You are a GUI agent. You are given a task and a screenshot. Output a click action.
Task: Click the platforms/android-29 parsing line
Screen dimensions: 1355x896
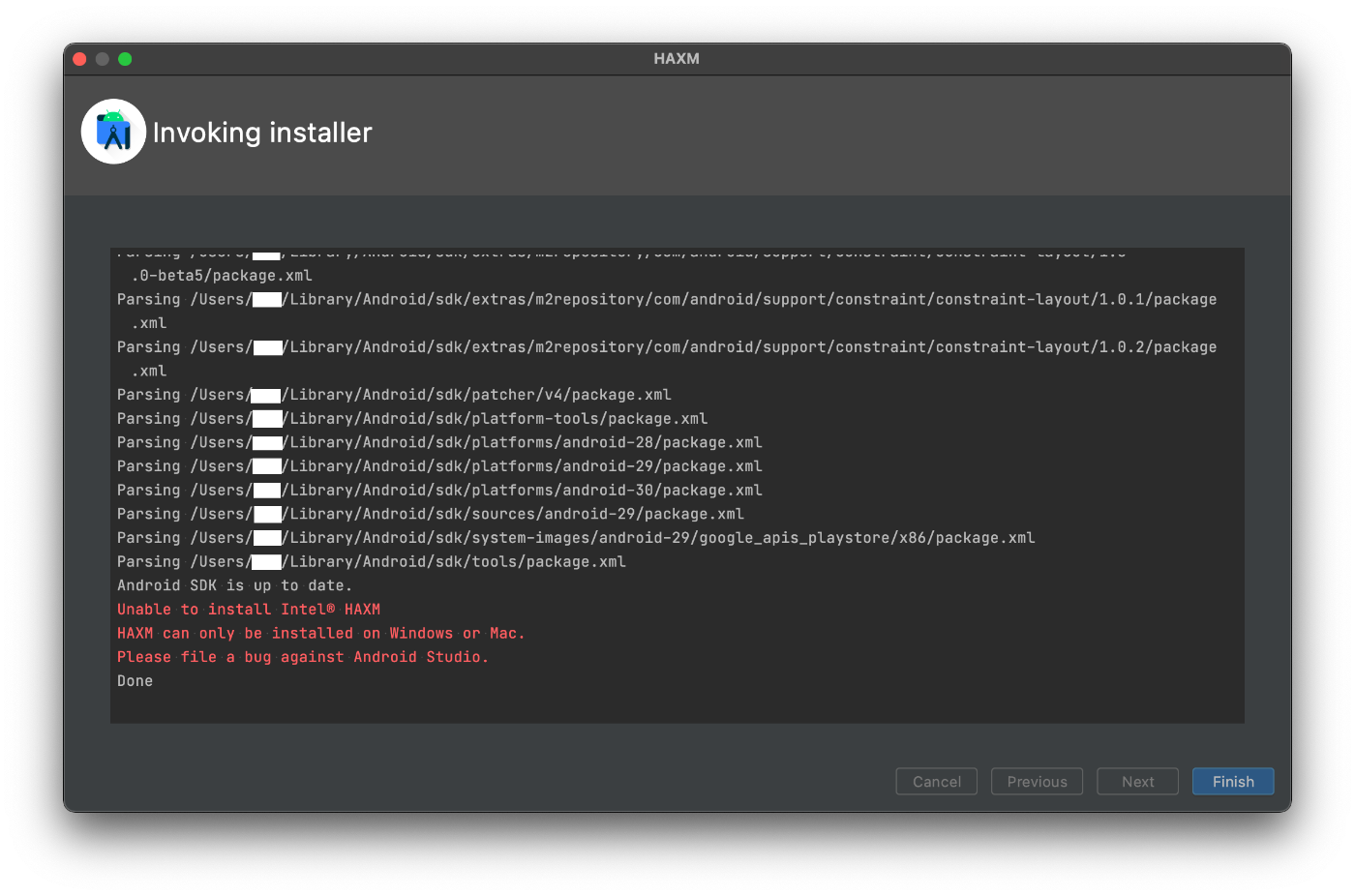[439, 466]
